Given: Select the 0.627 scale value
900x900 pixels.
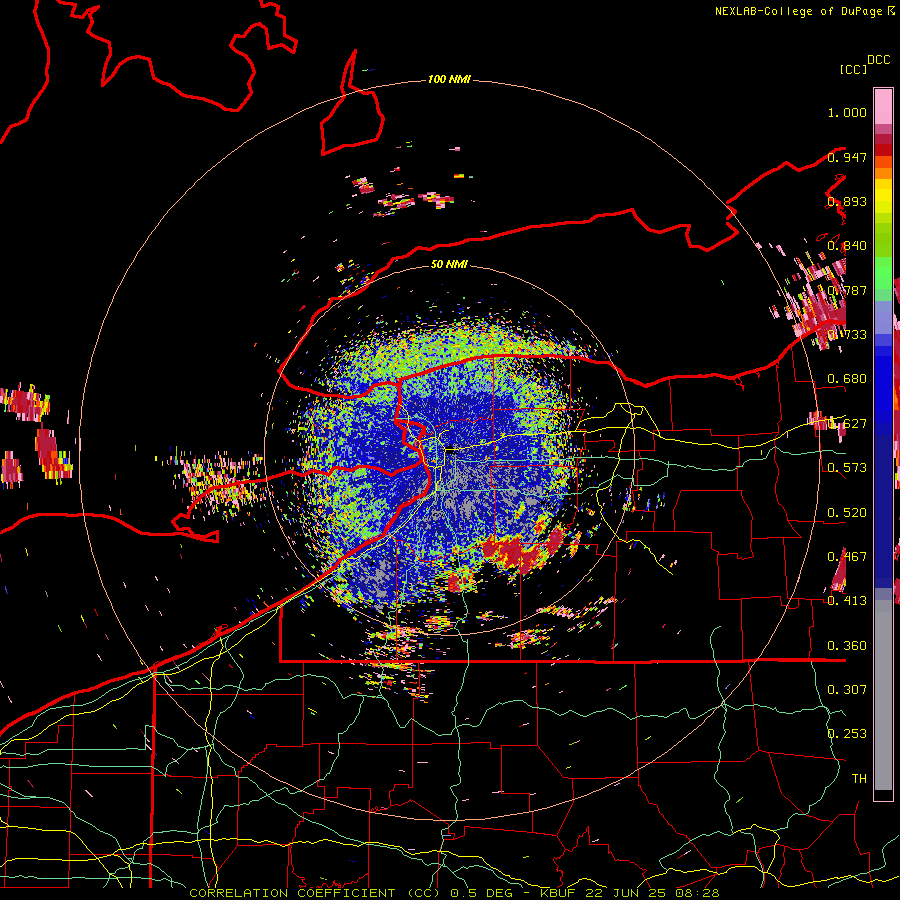Looking at the screenshot, I should pyautogui.click(x=847, y=424).
